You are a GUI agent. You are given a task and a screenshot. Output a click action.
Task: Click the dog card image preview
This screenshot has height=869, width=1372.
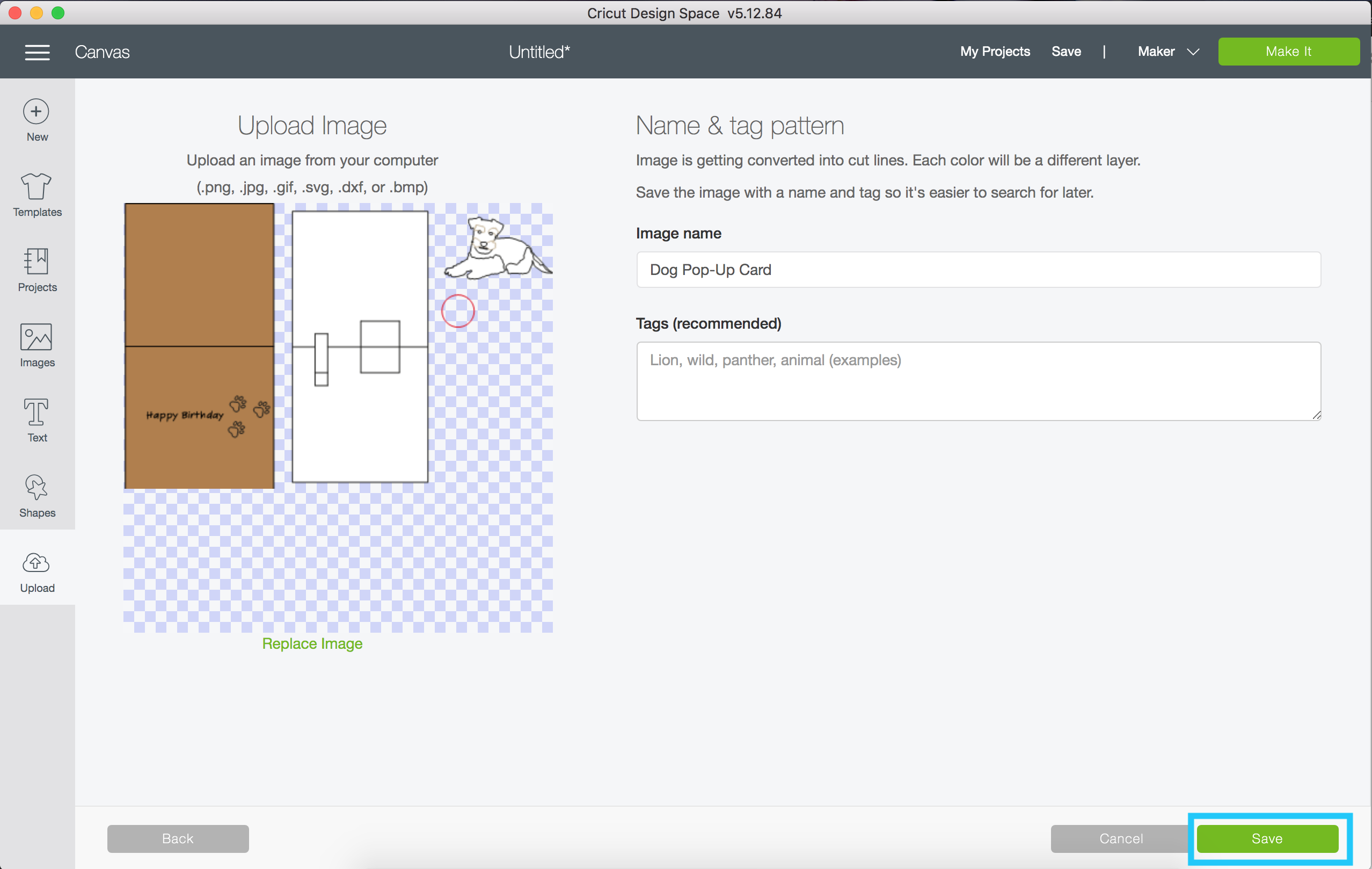[x=337, y=417]
